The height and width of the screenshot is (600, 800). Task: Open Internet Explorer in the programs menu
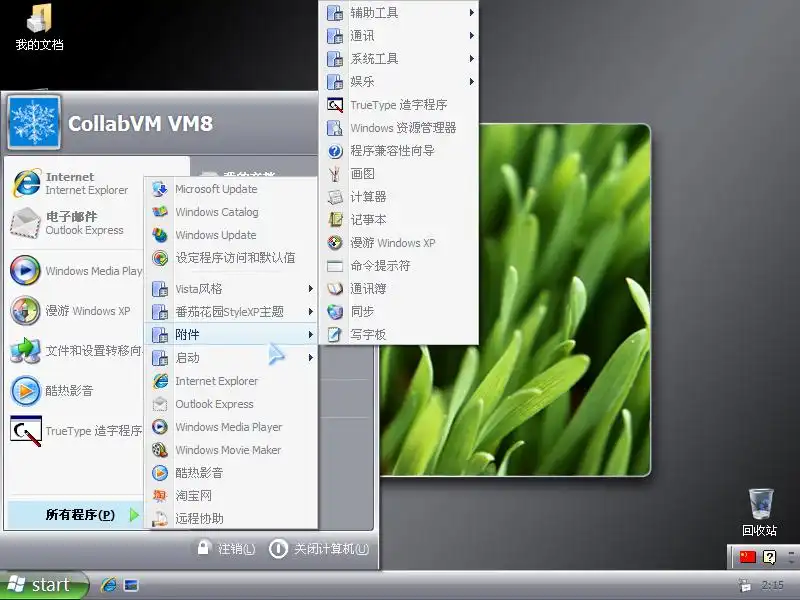click(231, 381)
